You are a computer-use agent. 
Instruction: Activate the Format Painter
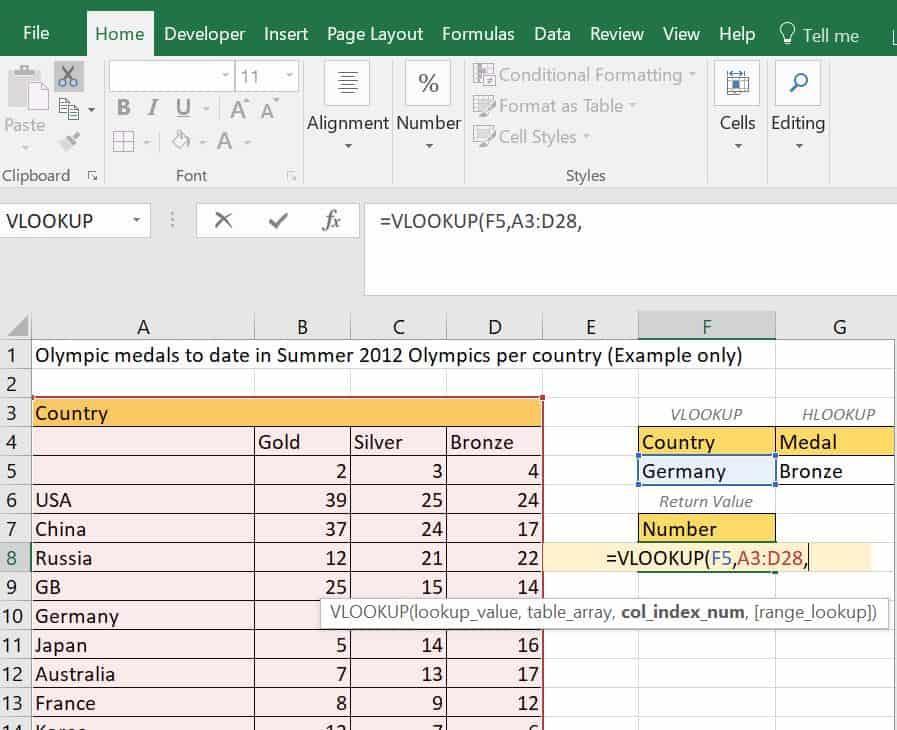coord(66,140)
